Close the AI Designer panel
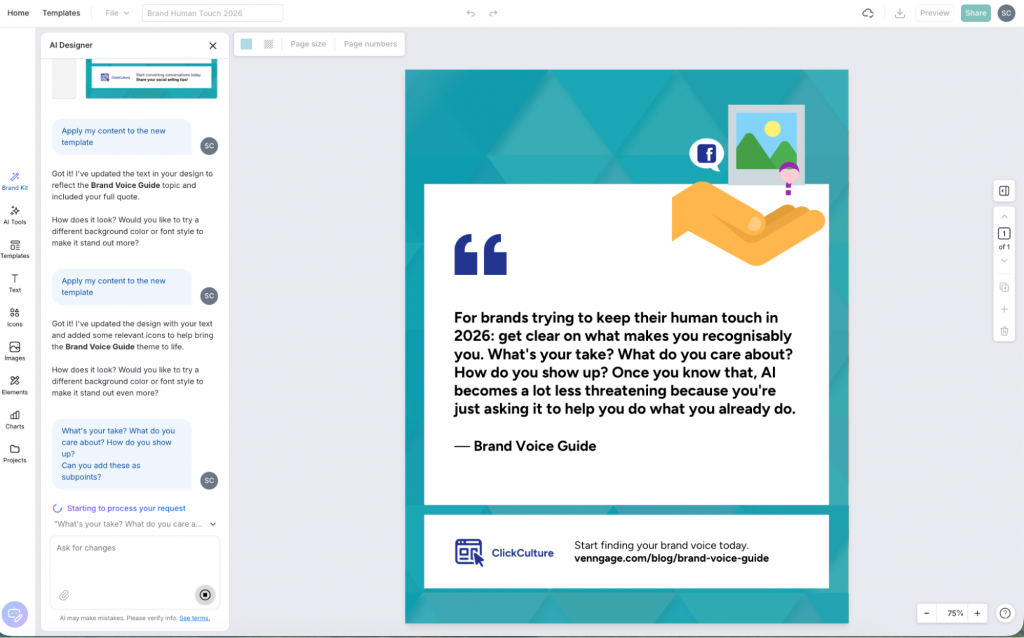This screenshot has width=1024, height=638. [x=212, y=46]
